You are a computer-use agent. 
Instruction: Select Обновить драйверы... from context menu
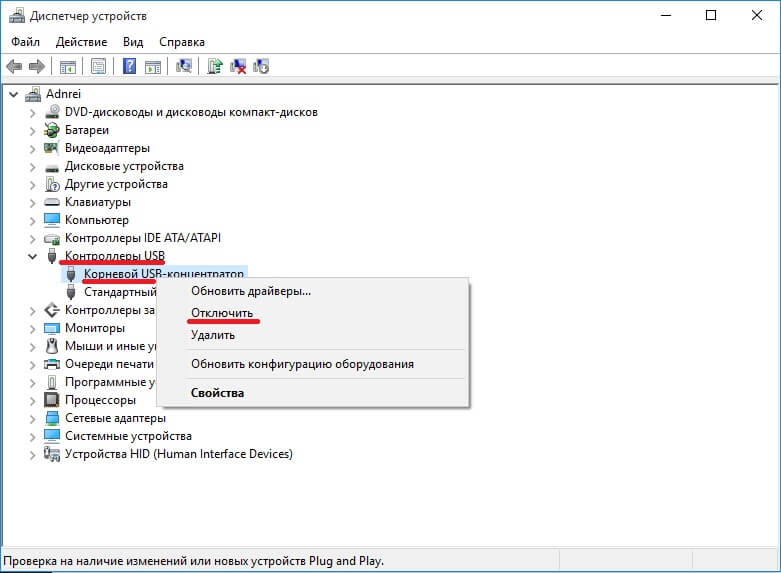[251, 291]
